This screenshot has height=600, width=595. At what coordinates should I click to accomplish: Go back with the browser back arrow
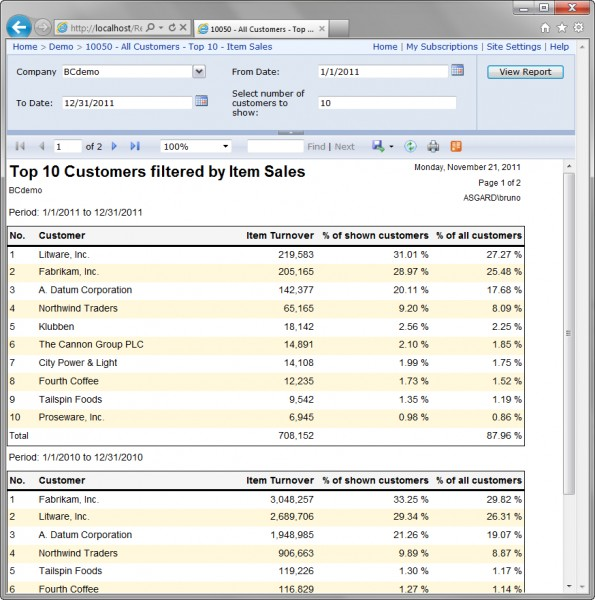(x=19, y=27)
